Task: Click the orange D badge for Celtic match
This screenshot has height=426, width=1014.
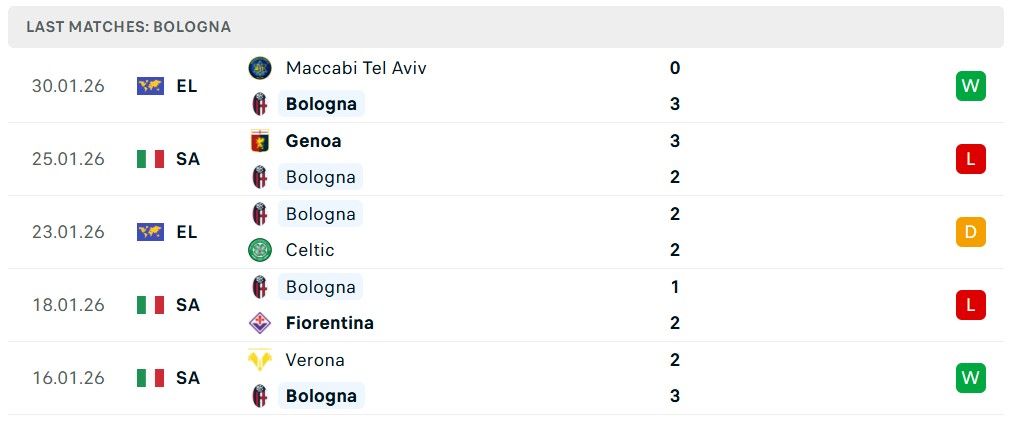Action: point(970,232)
